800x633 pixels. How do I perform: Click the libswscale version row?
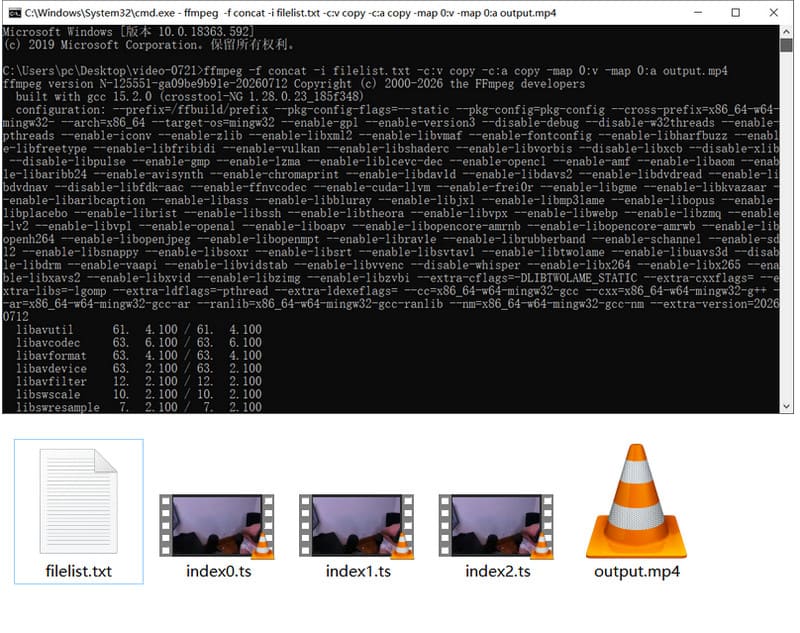pos(139,394)
